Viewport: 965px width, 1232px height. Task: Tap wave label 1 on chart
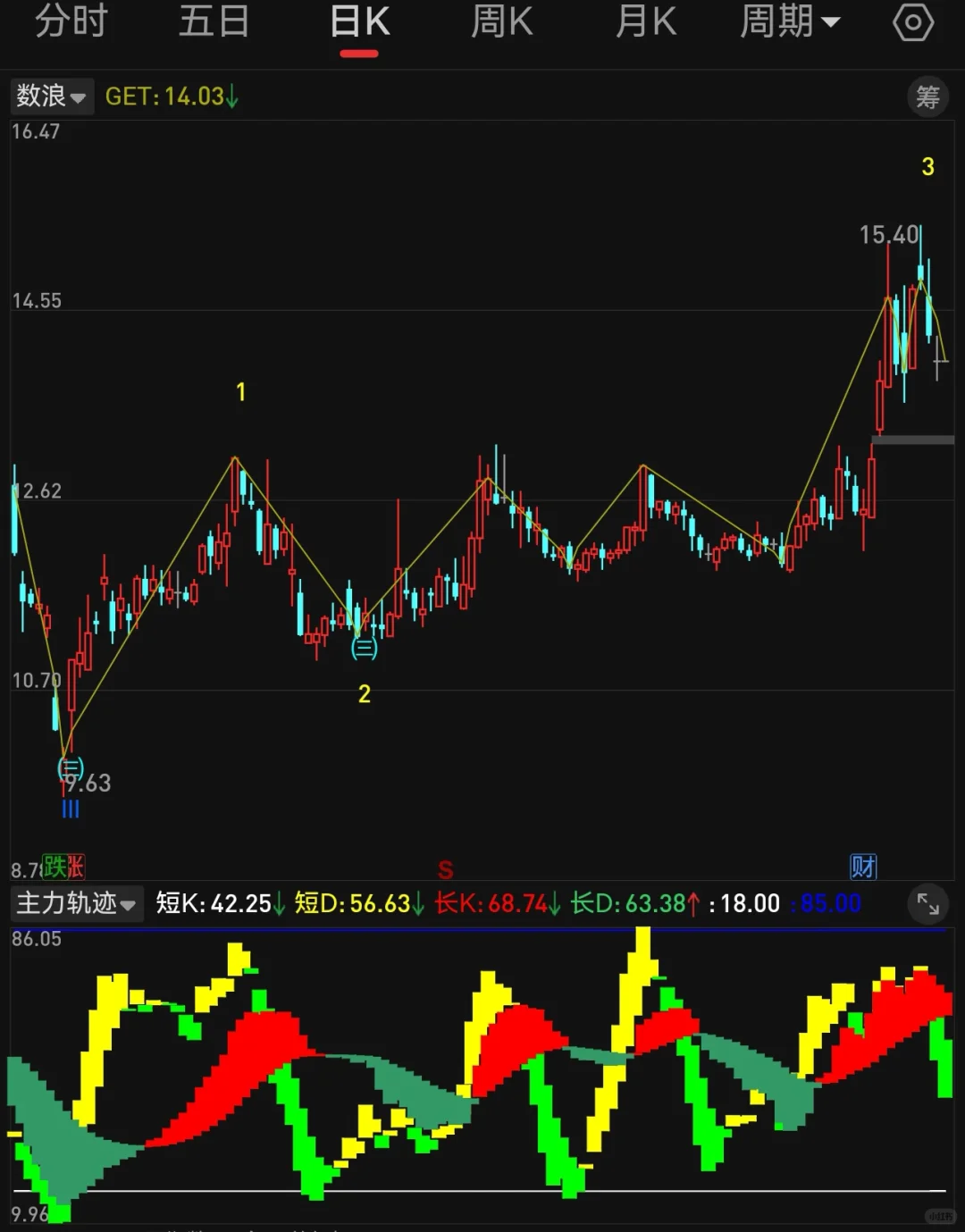[x=240, y=391]
